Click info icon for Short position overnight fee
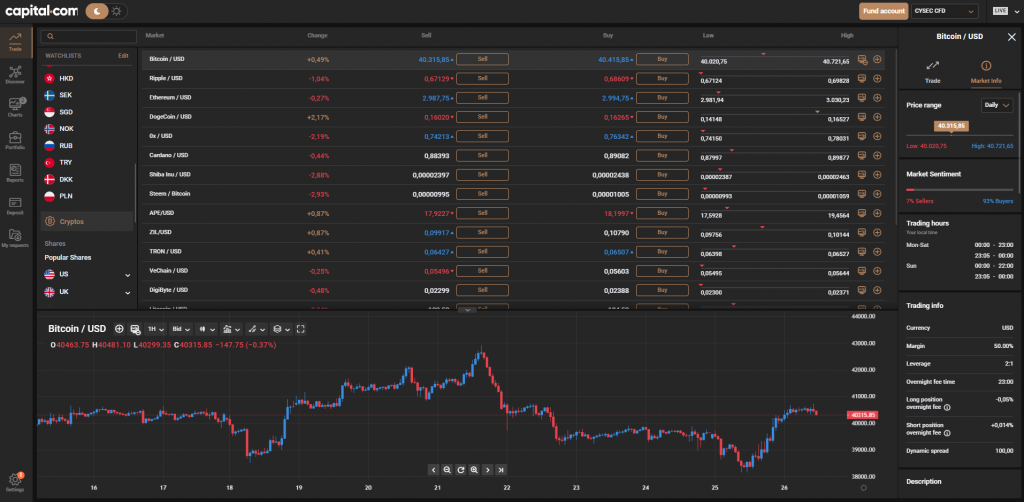The height and width of the screenshot is (502, 1024). pyautogui.click(x=947, y=433)
